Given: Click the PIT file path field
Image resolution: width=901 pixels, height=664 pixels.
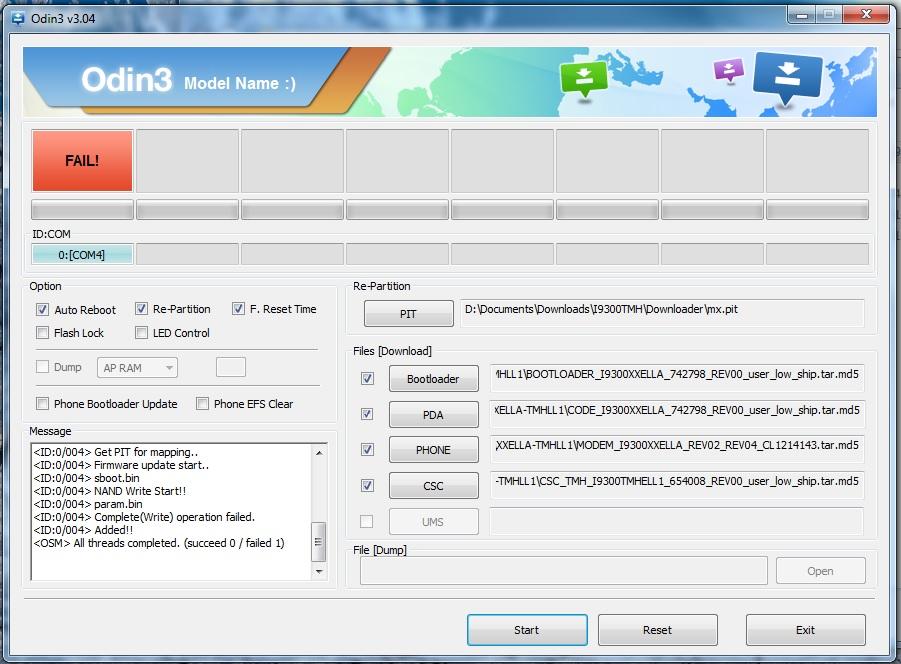Looking at the screenshot, I should 662,313.
